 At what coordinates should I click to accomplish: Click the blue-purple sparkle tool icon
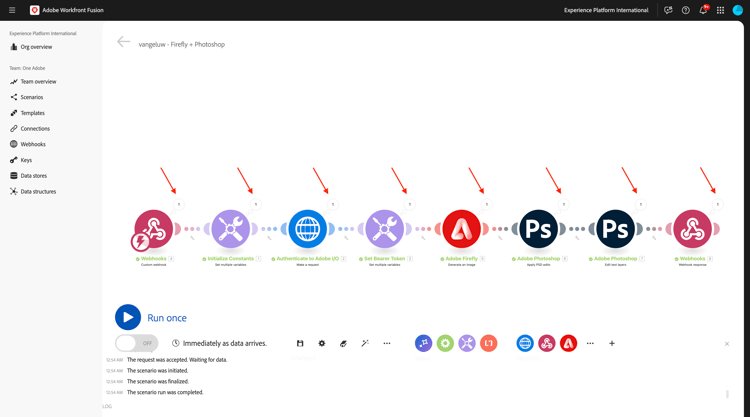point(423,343)
